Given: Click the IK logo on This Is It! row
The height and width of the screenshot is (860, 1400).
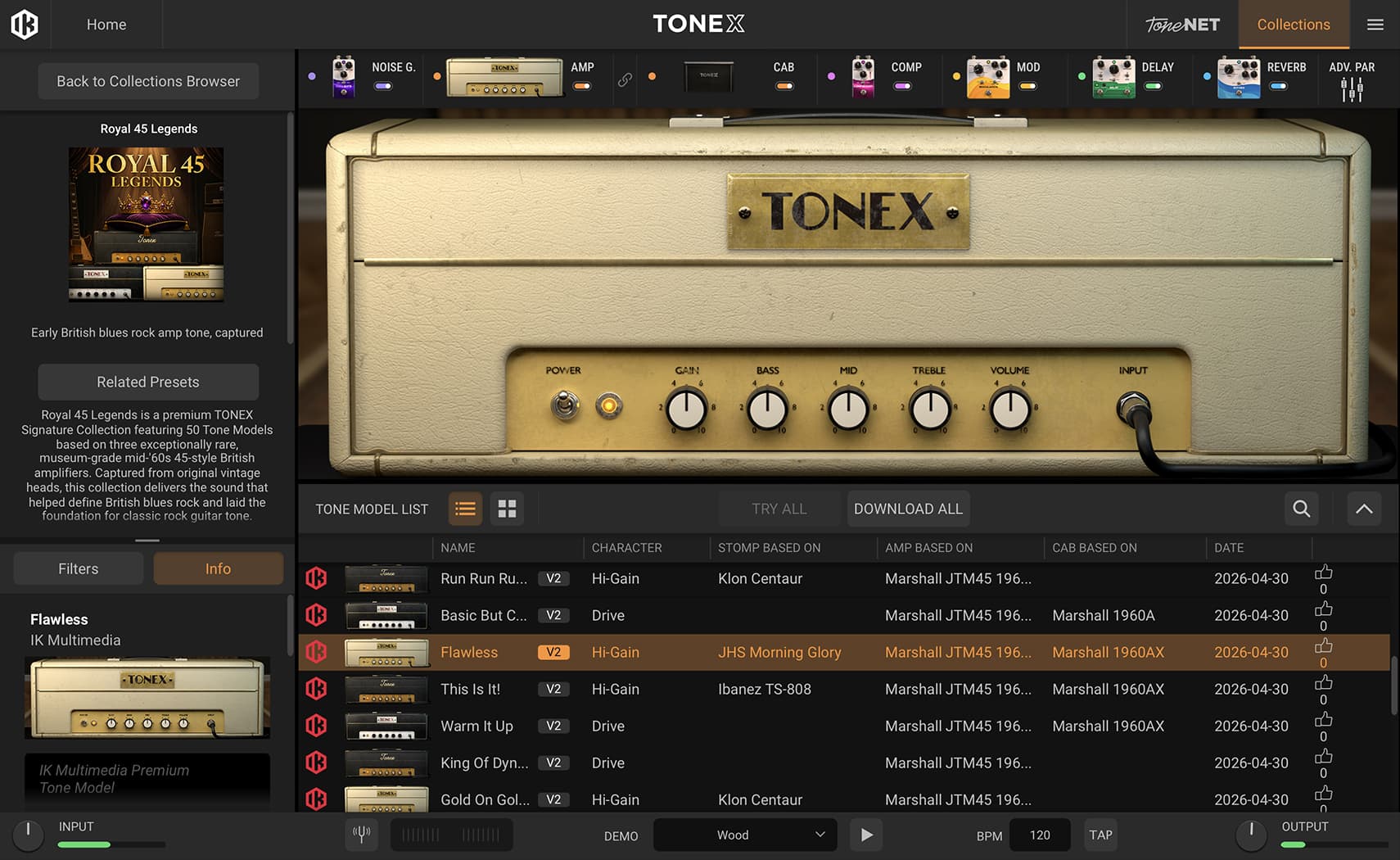Looking at the screenshot, I should 316,689.
